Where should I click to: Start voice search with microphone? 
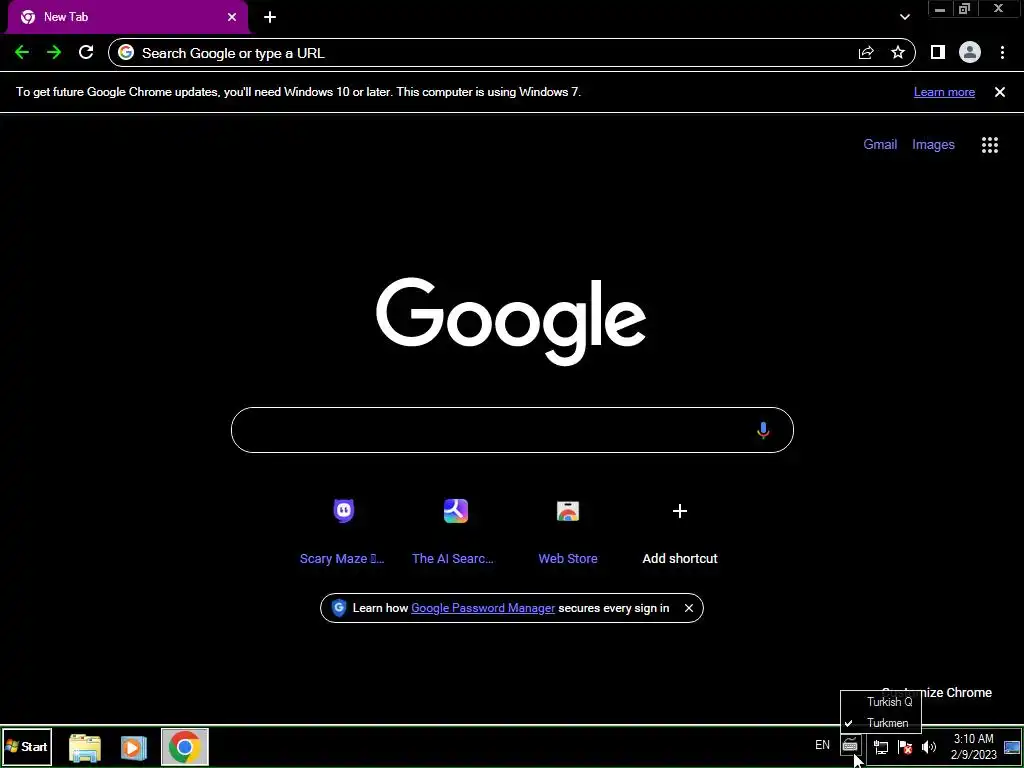pyautogui.click(x=763, y=430)
